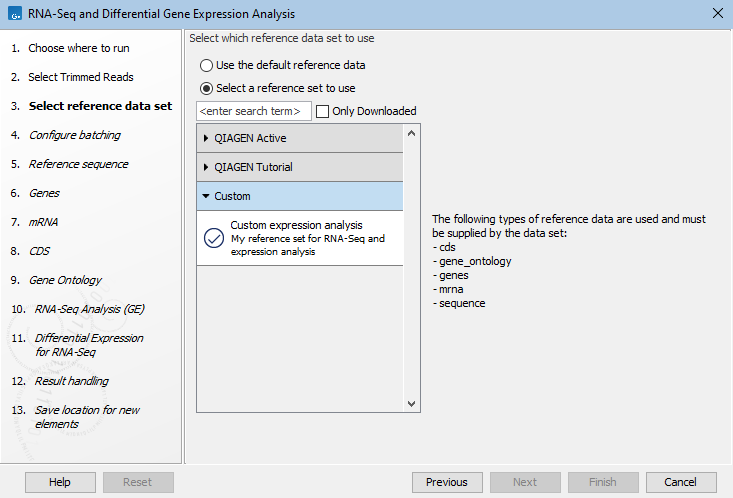733x498 pixels.
Task: Select 'Use the default reference data' option
Action: [206, 65]
